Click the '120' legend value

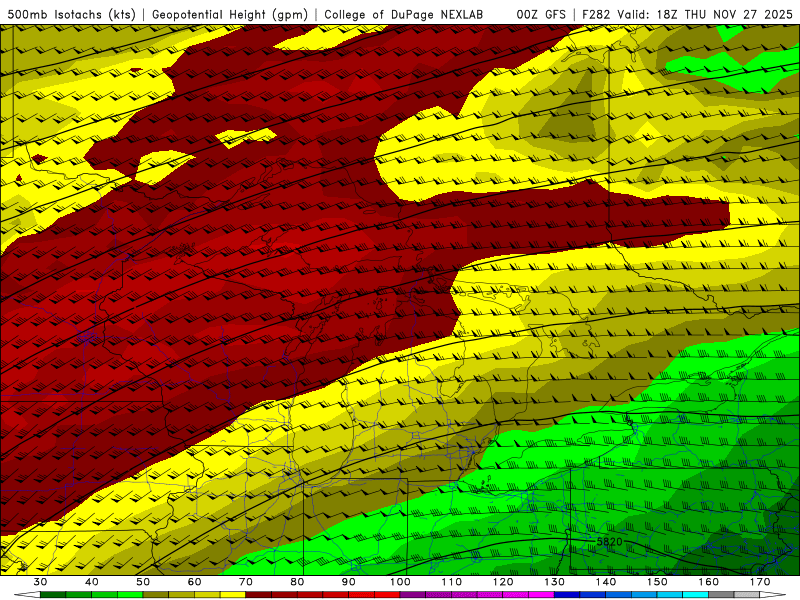tap(503, 582)
